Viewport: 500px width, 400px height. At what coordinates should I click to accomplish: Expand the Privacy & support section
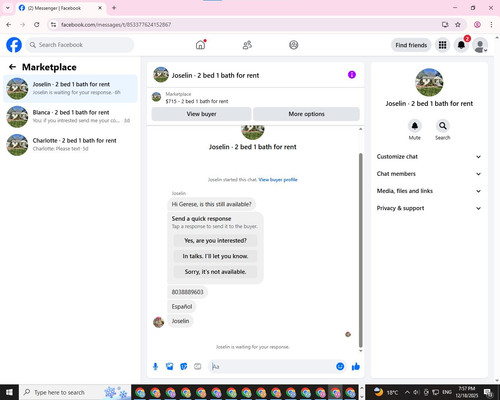coord(429,208)
